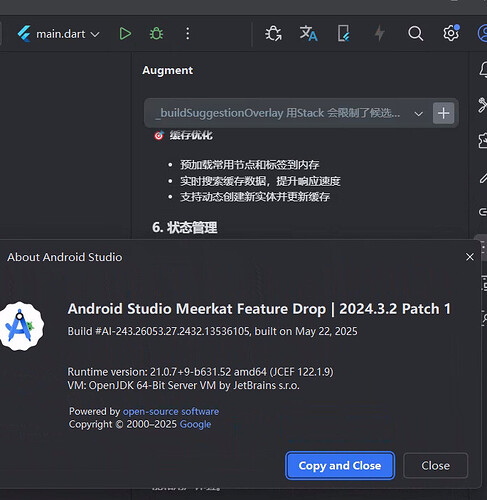This screenshot has height=500, width=487.
Task: Click the Runtime version 21.0.7+9-b631.52 line
Action: click(x=200, y=372)
